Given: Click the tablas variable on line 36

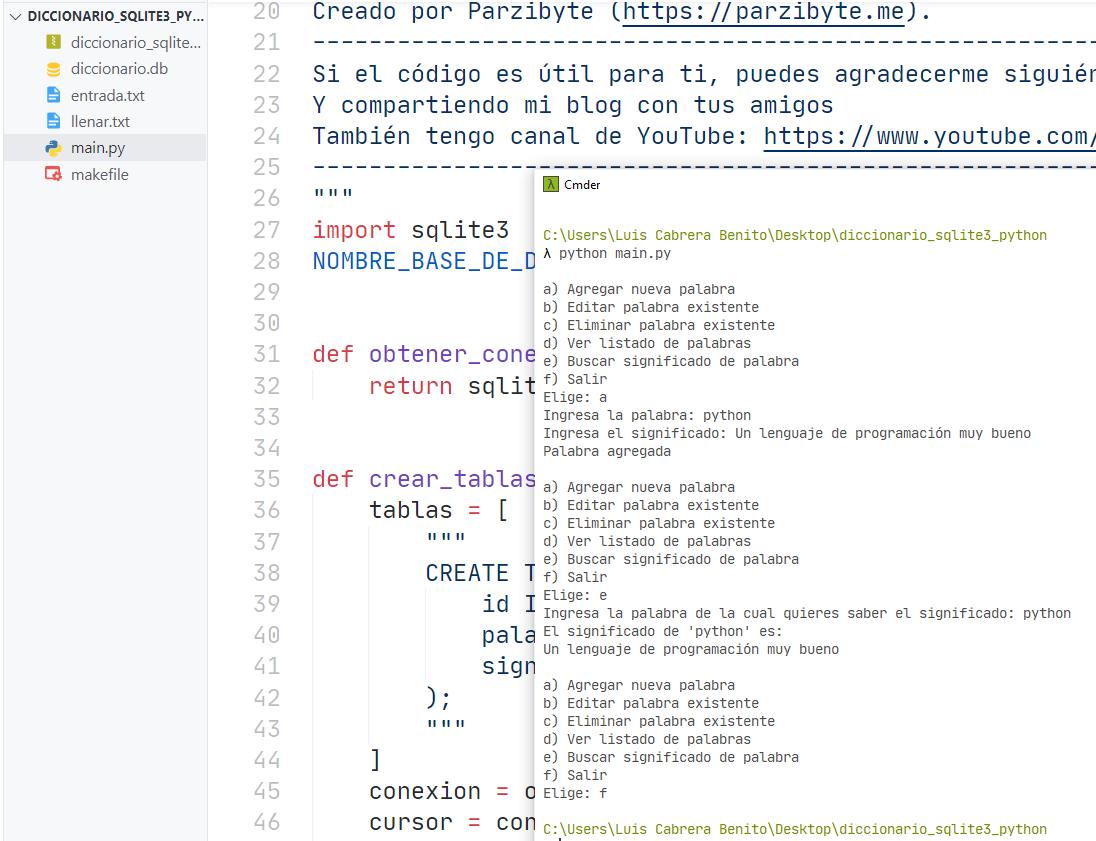Looking at the screenshot, I should point(410,510).
